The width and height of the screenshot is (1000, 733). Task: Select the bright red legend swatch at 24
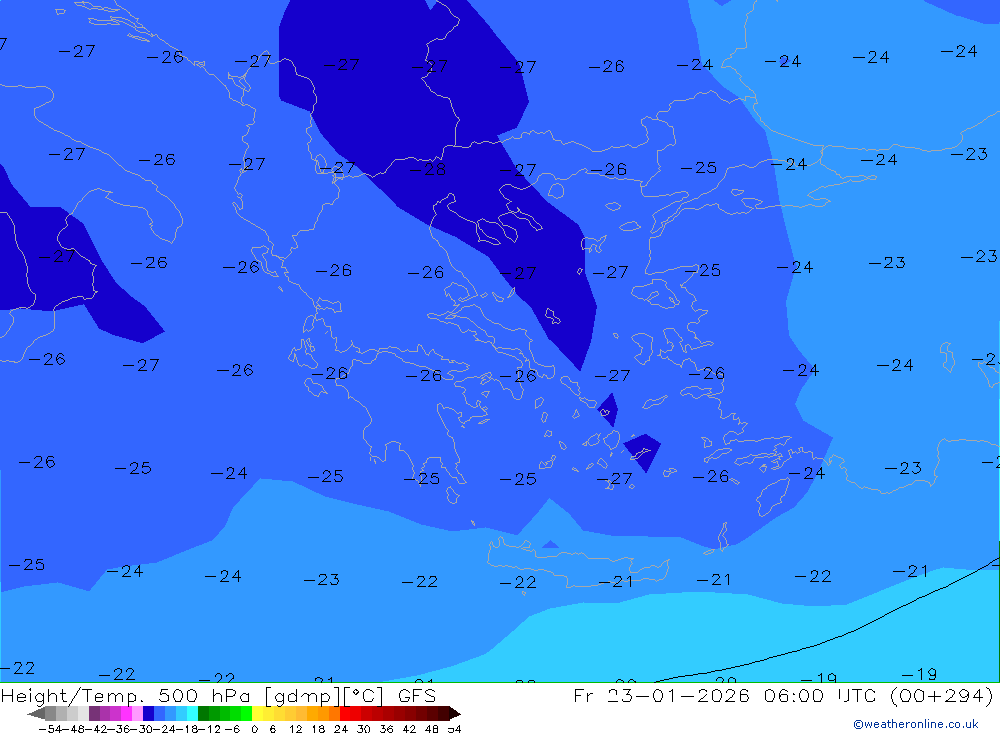345,713
